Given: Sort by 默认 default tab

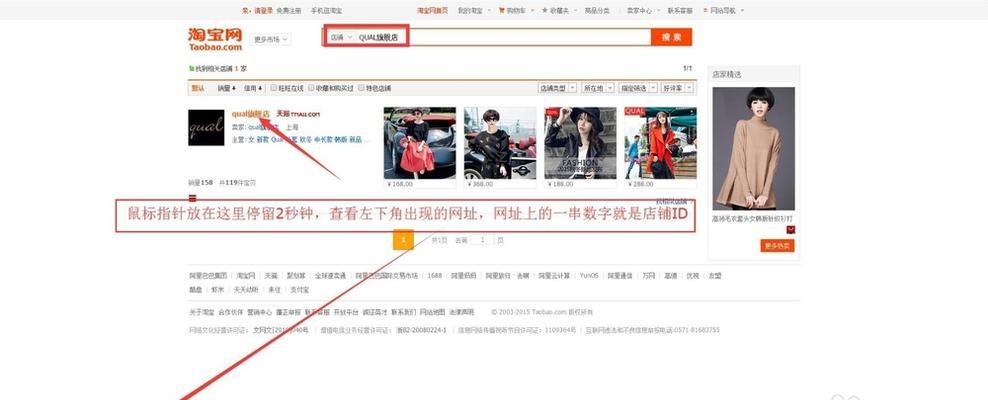Looking at the screenshot, I should click(198, 88).
